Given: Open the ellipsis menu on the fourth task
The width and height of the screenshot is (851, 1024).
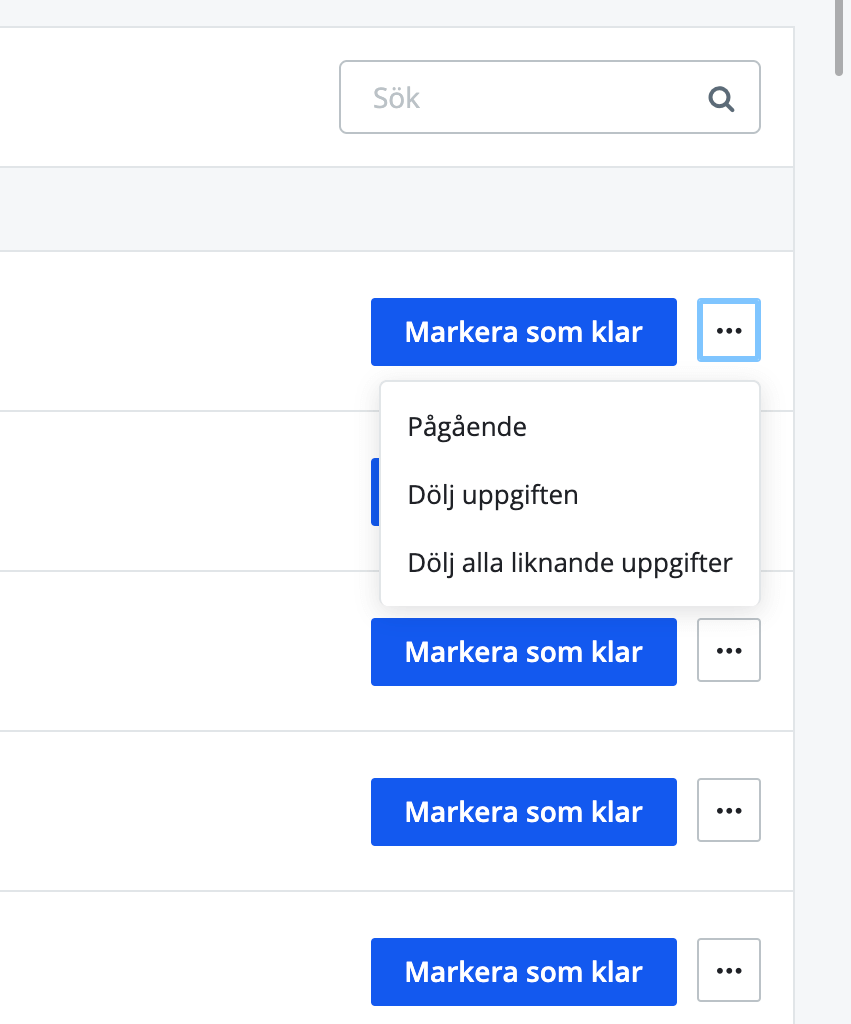Looking at the screenshot, I should pos(728,810).
